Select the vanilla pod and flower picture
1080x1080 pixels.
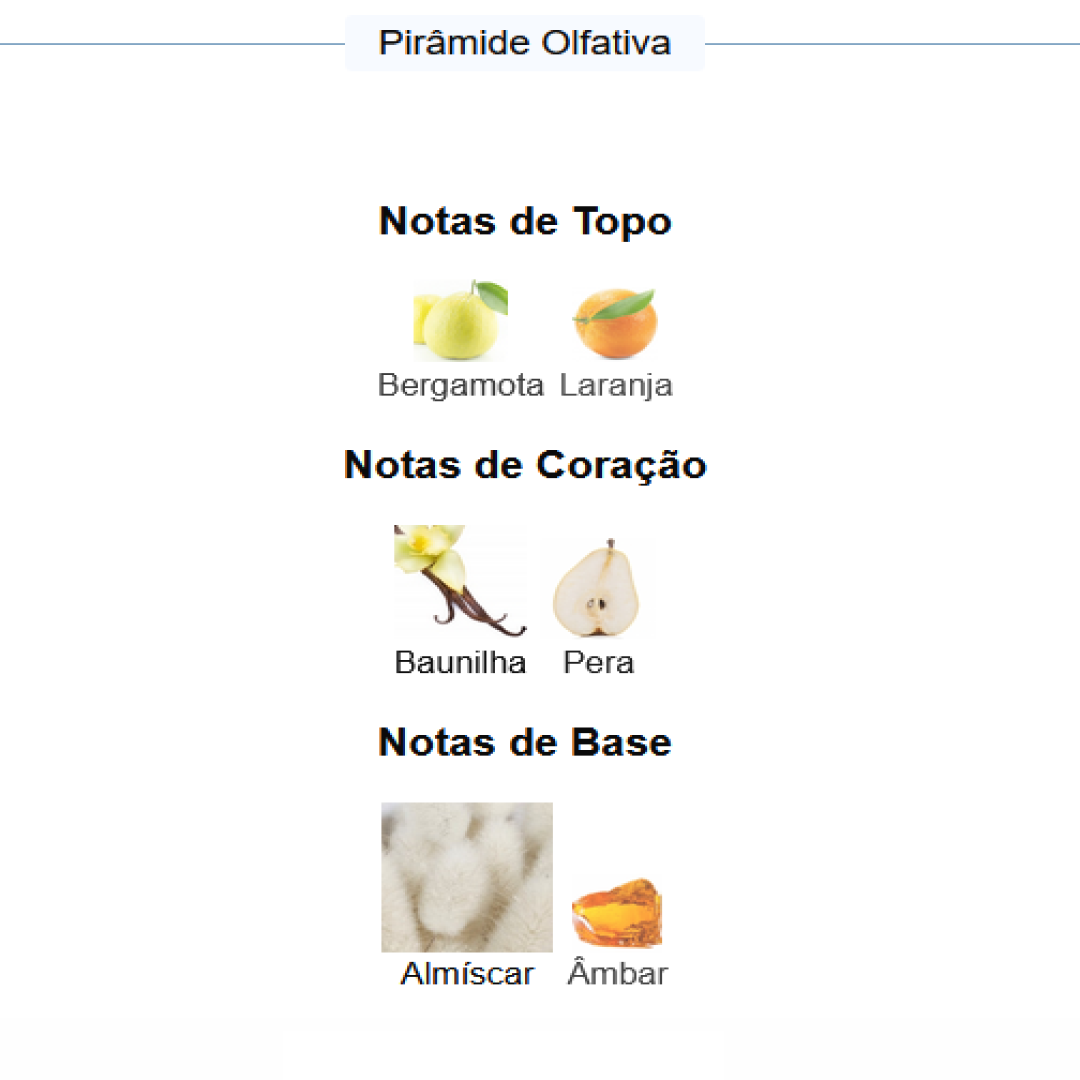[459, 582]
